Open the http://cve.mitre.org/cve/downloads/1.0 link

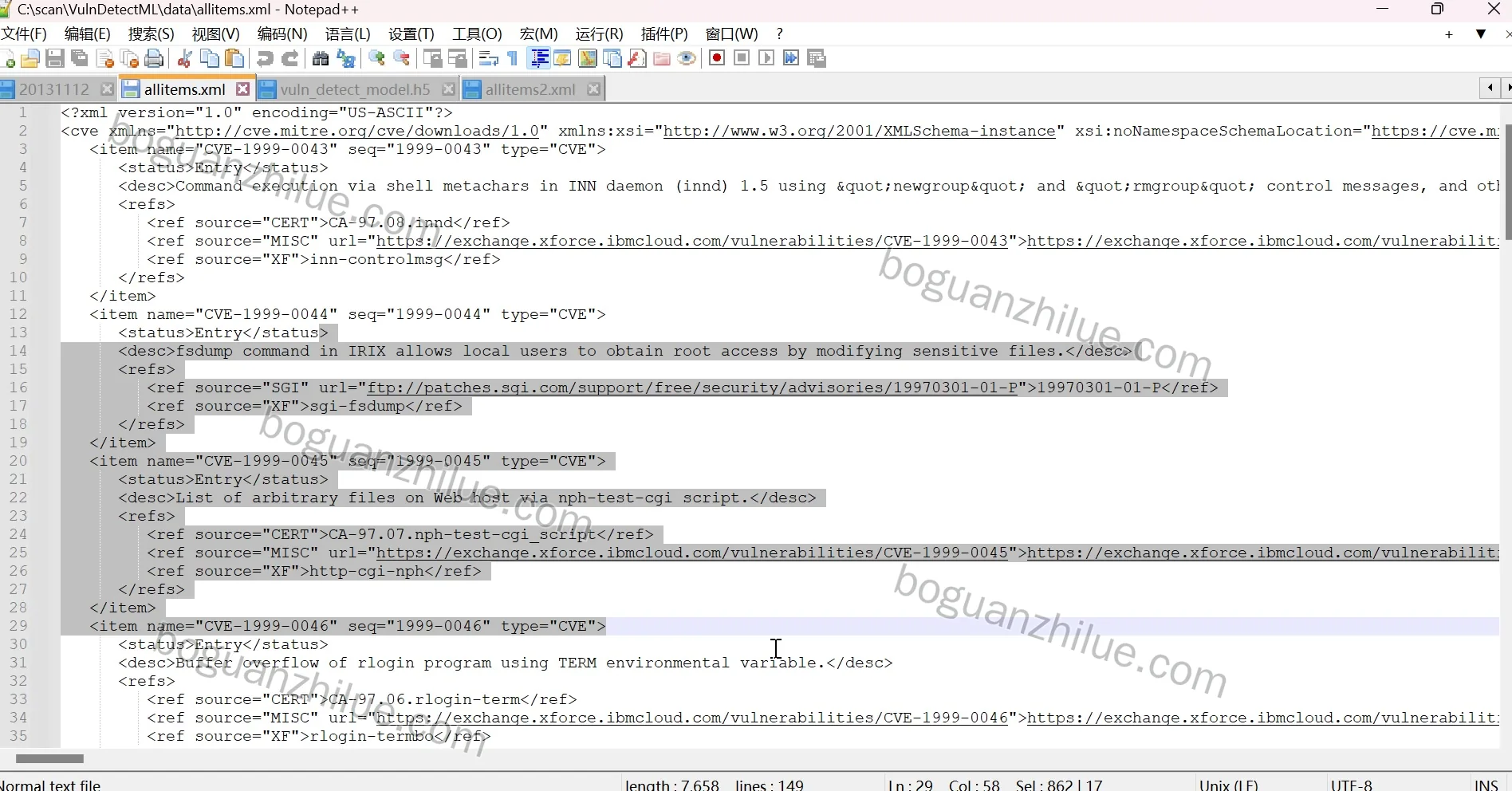[357, 131]
